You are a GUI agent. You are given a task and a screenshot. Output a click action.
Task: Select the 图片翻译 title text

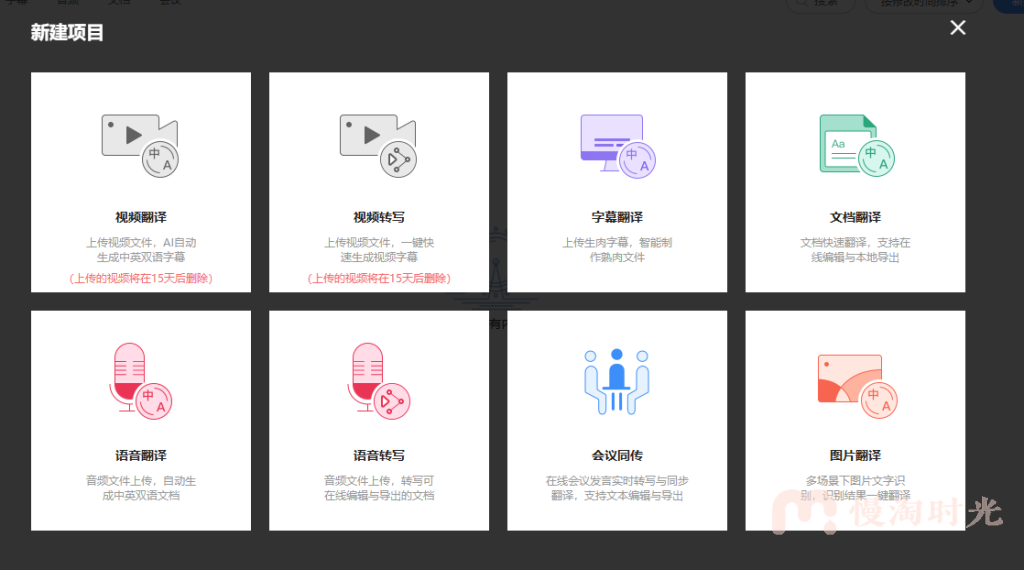tap(856, 456)
